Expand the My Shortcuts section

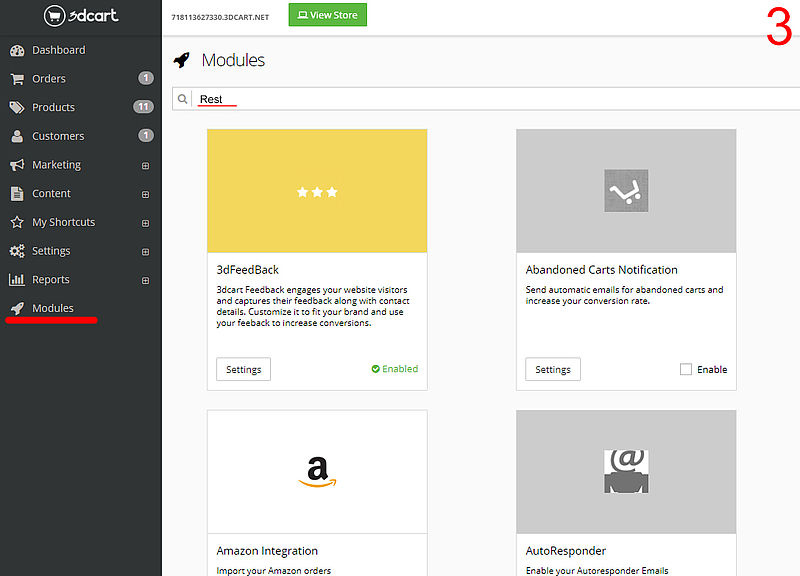click(145, 222)
